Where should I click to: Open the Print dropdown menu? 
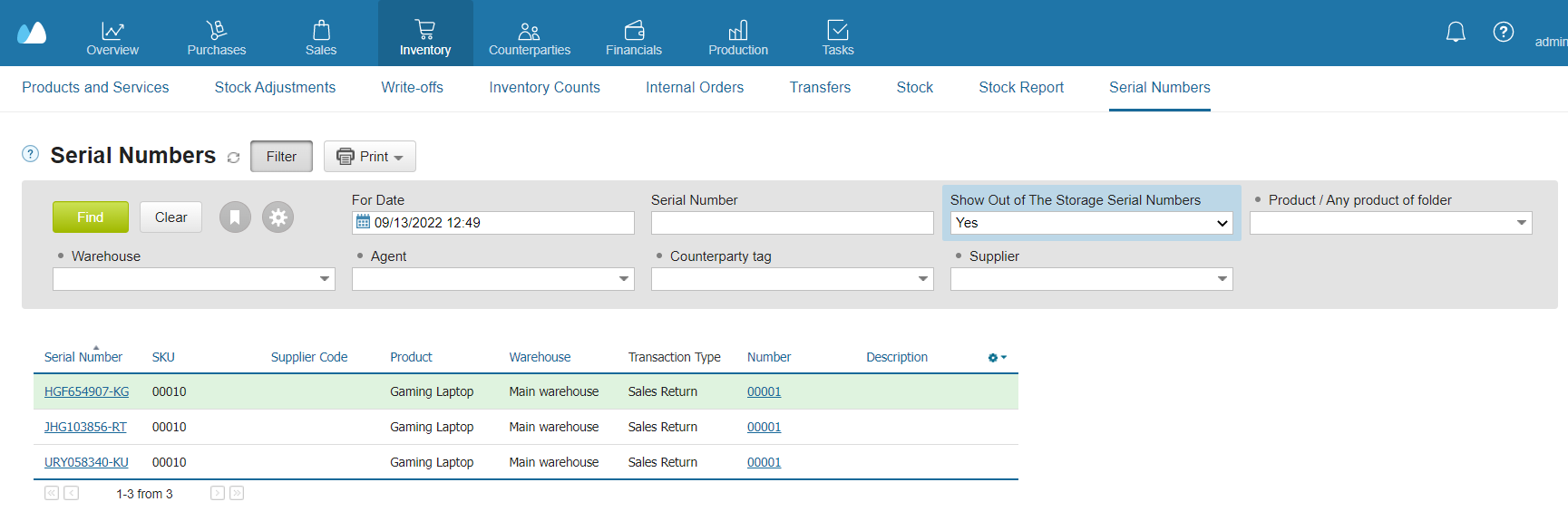coord(370,157)
